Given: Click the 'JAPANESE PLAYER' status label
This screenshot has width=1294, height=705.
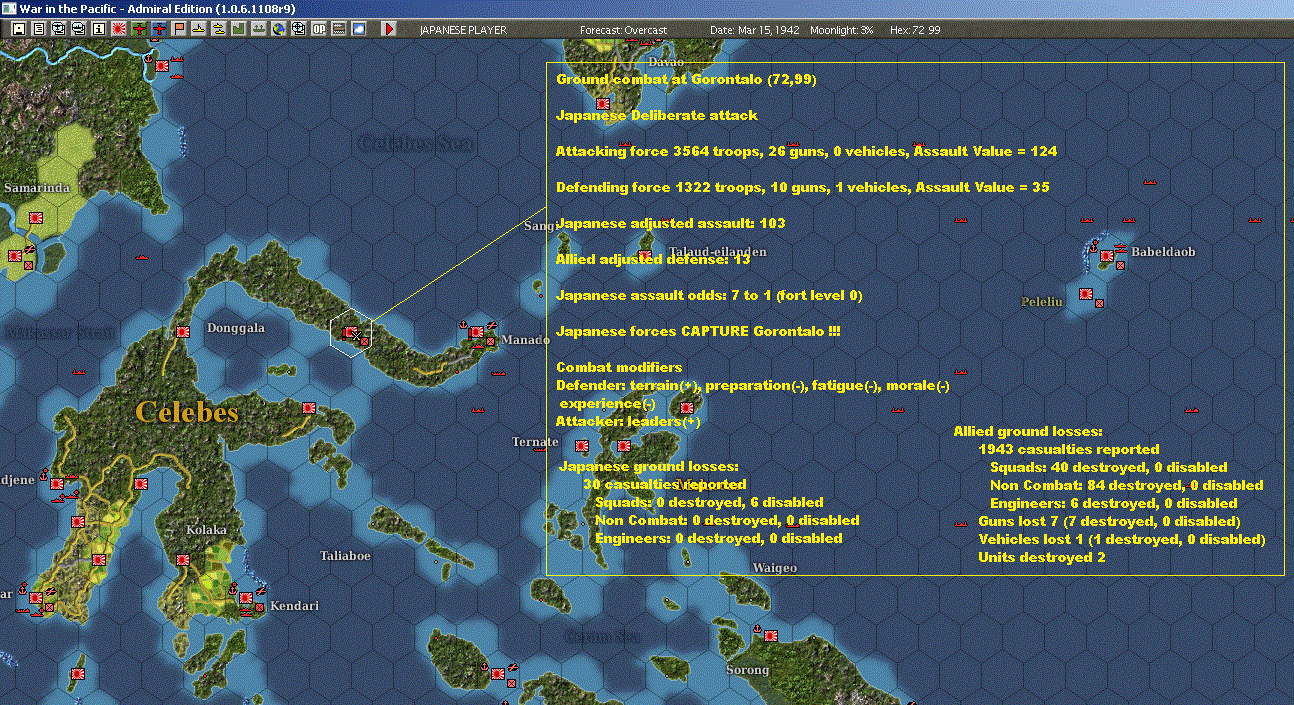Looking at the screenshot, I should pos(463,30).
